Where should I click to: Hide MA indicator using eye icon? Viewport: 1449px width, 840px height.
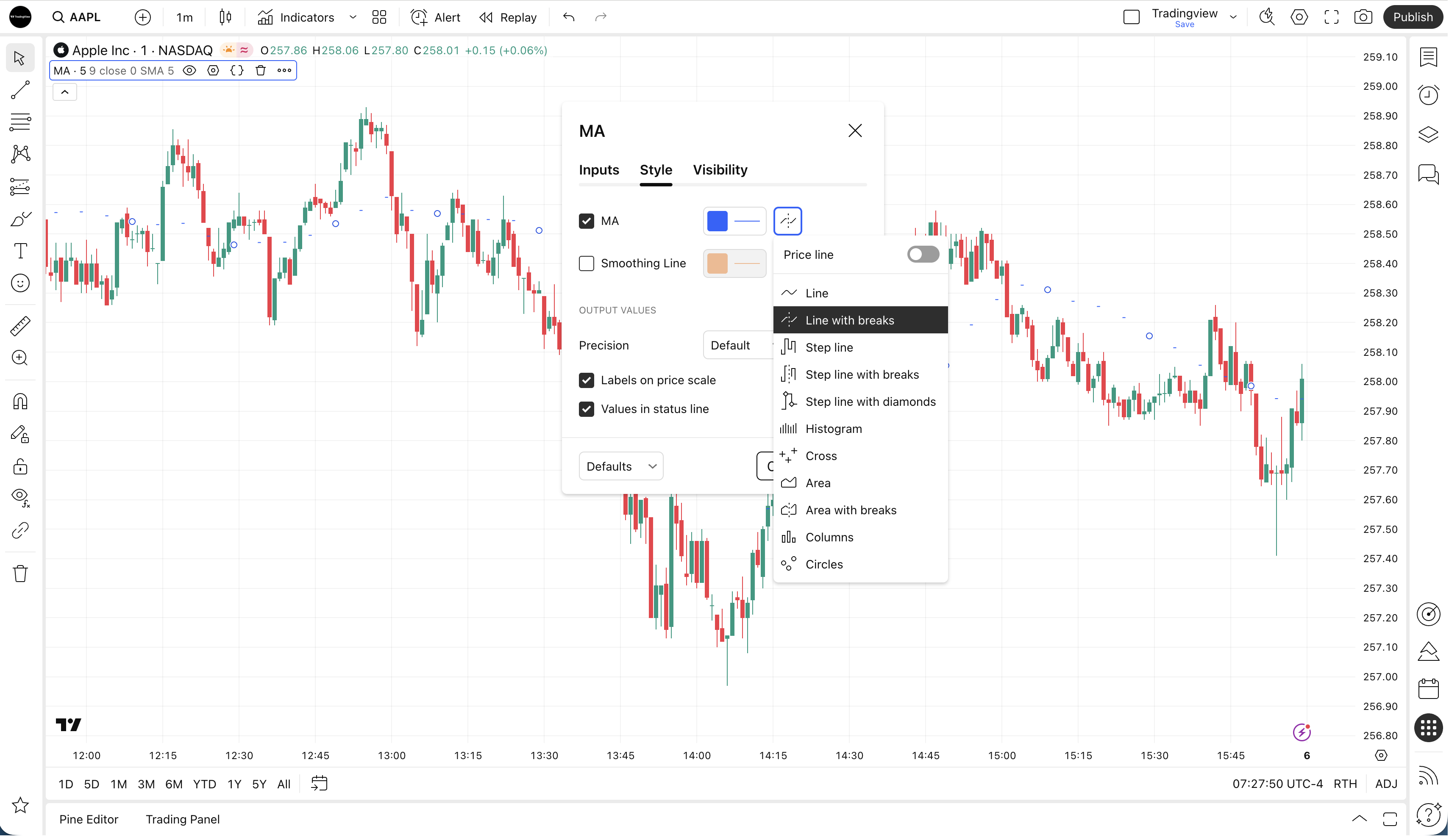pos(189,71)
